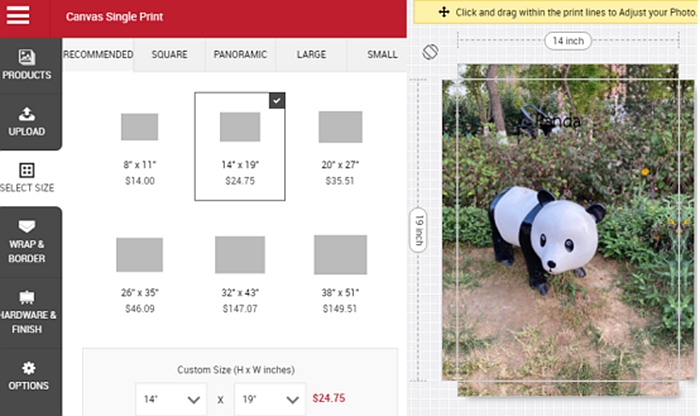Switch to the Large tab
700x416 pixels.
pos(311,54)
